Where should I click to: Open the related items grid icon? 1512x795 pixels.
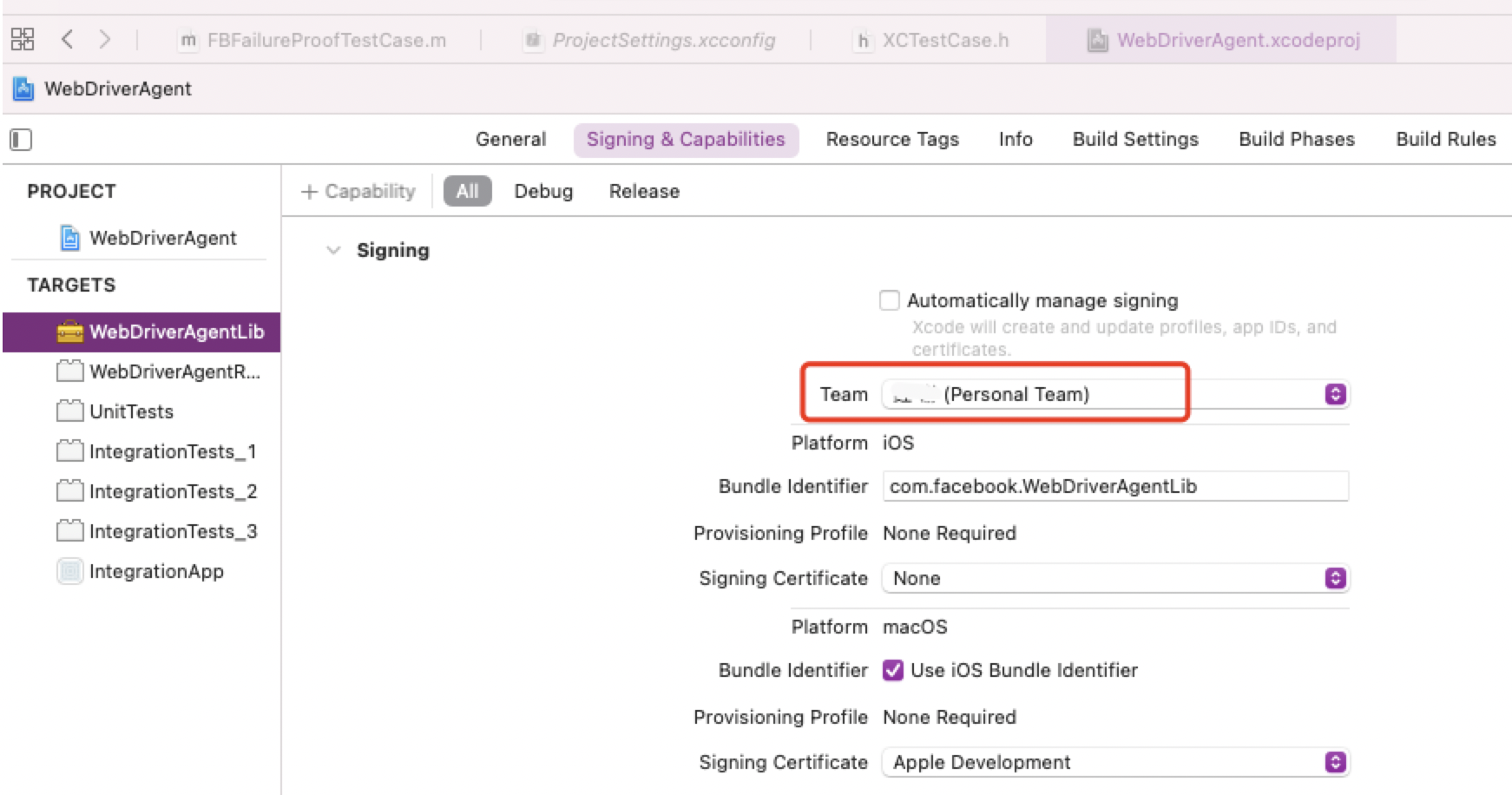[x=23, y=39]
